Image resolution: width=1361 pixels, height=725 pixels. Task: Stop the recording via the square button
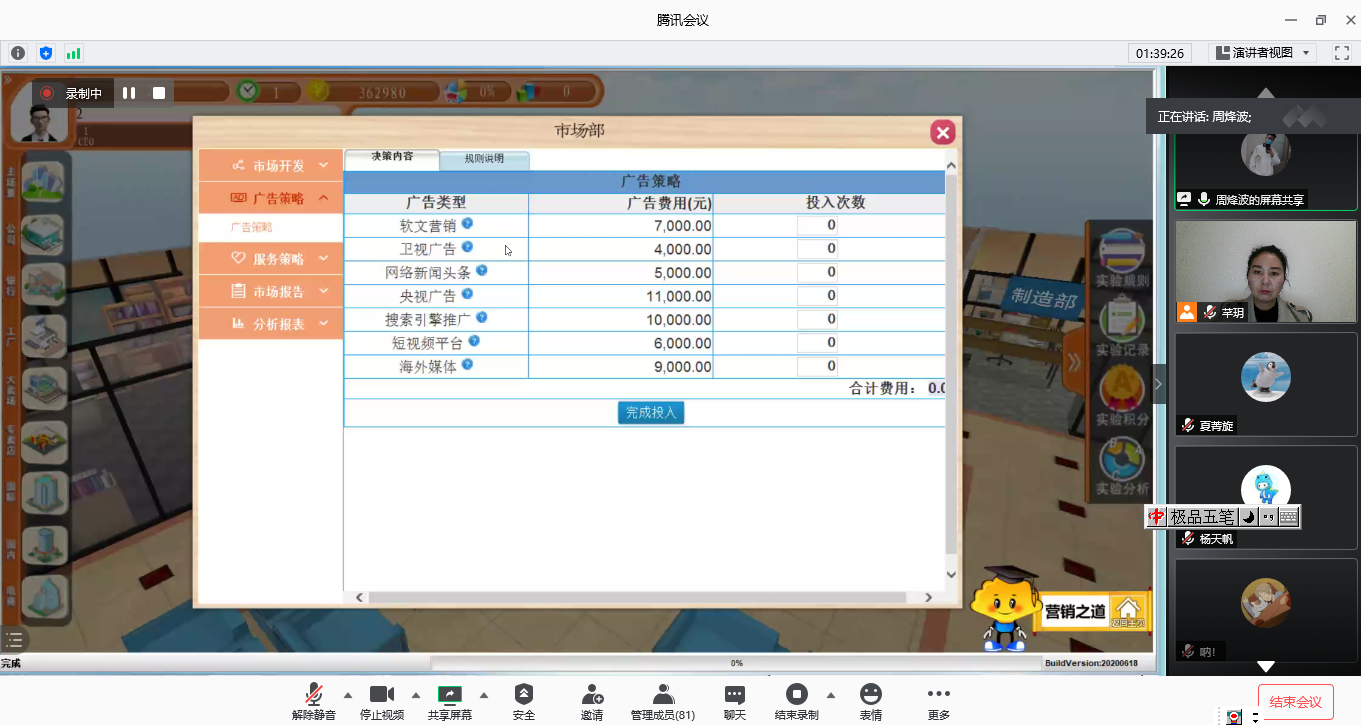pos(159,93)
